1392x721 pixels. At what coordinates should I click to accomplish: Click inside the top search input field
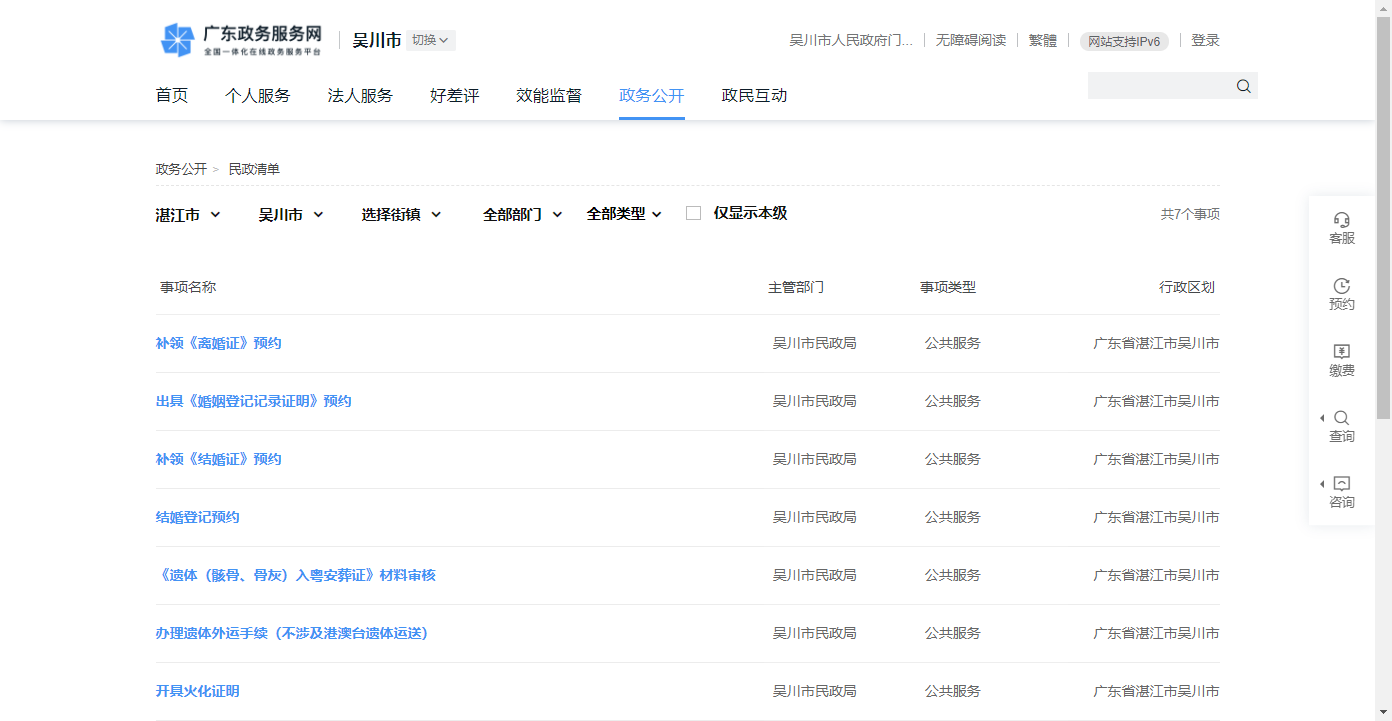pos(1158,86)
